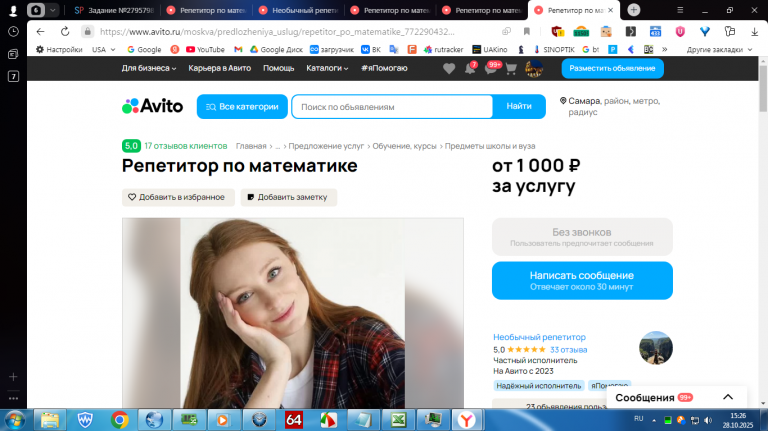Open the Gmail bookmark icon
768x431 pixels.
238,49
